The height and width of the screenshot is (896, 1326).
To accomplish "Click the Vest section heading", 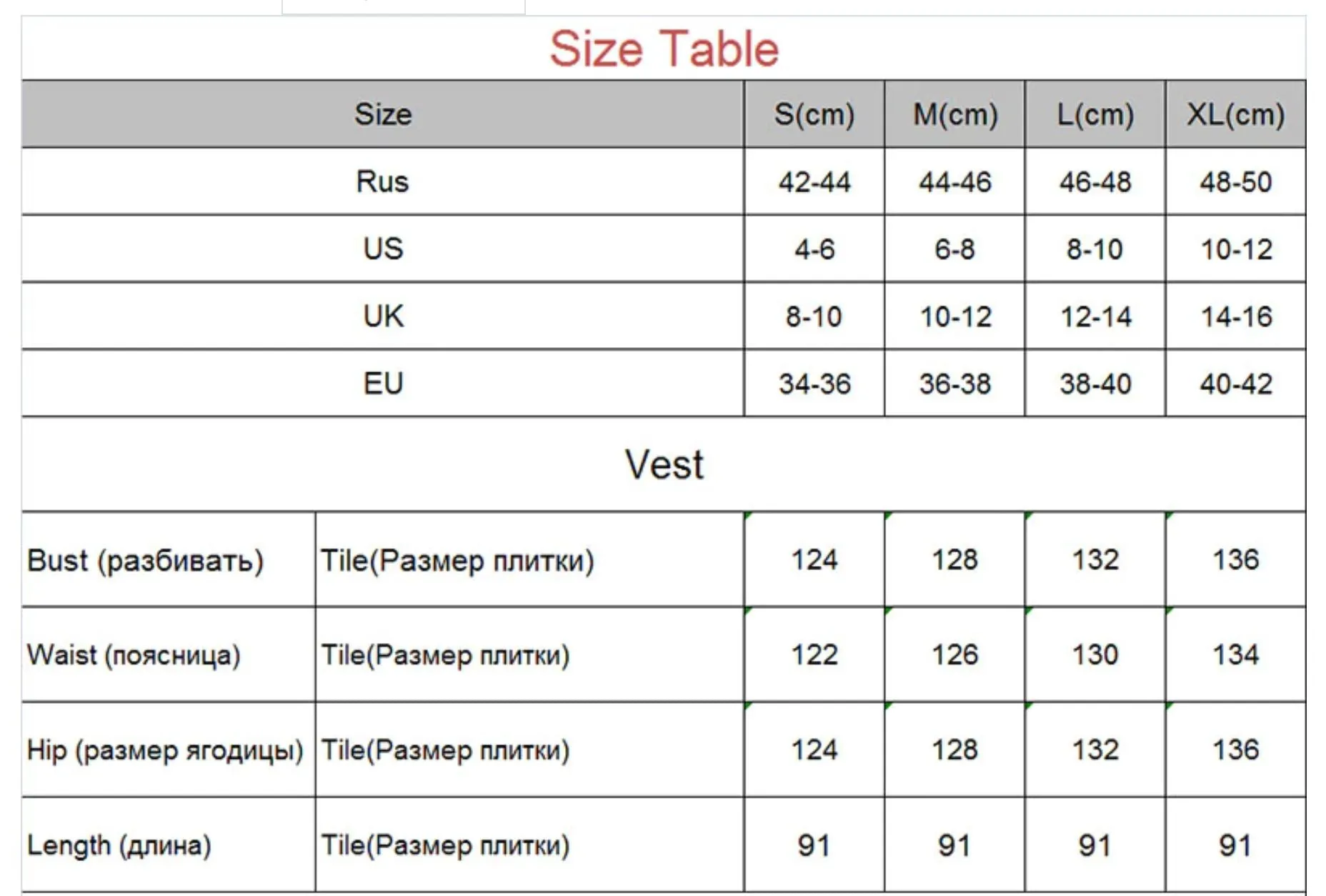I will point(664,464).
